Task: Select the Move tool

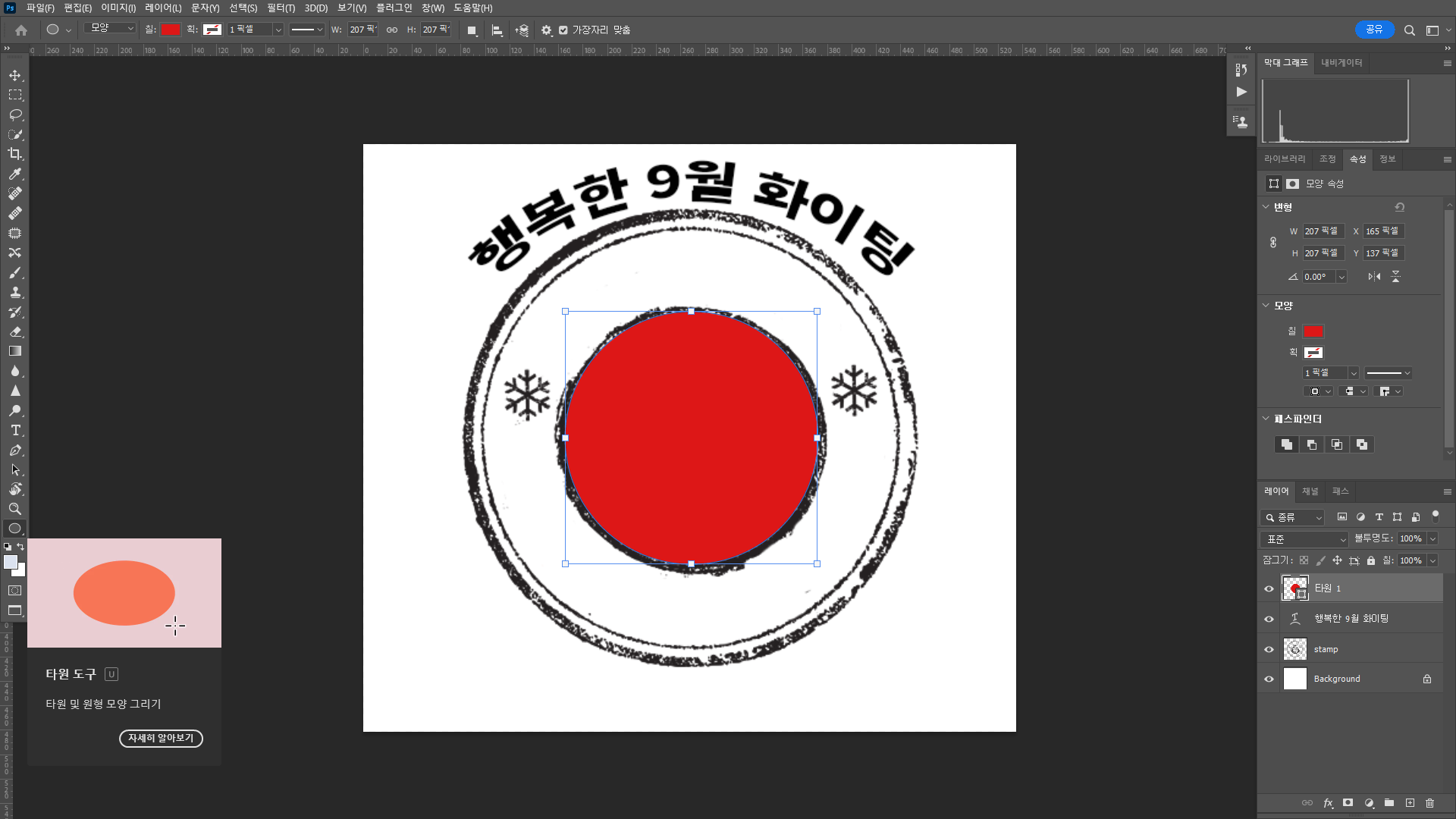Action: click(x=15, y=76)
